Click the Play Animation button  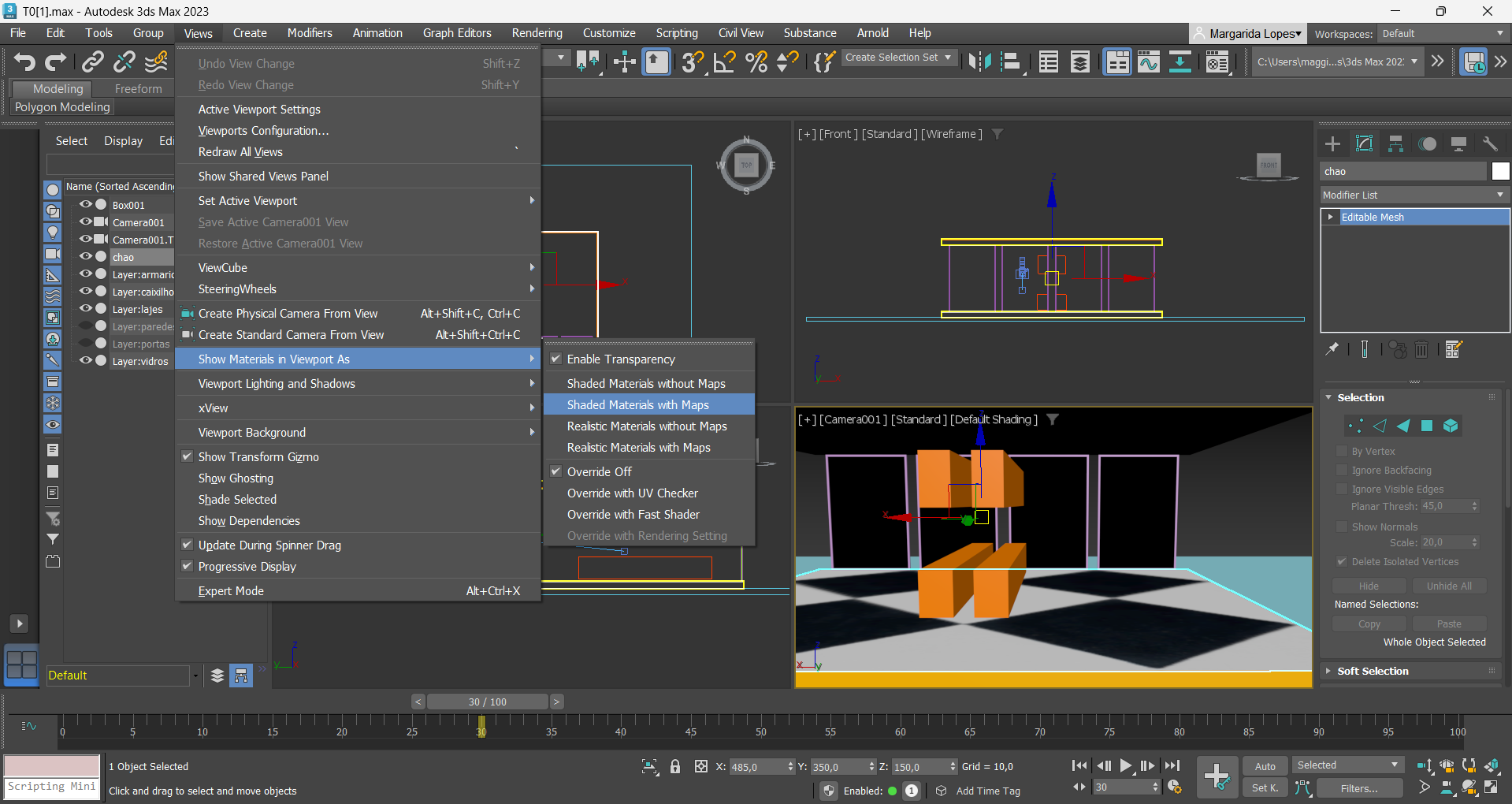(1126, 765)
